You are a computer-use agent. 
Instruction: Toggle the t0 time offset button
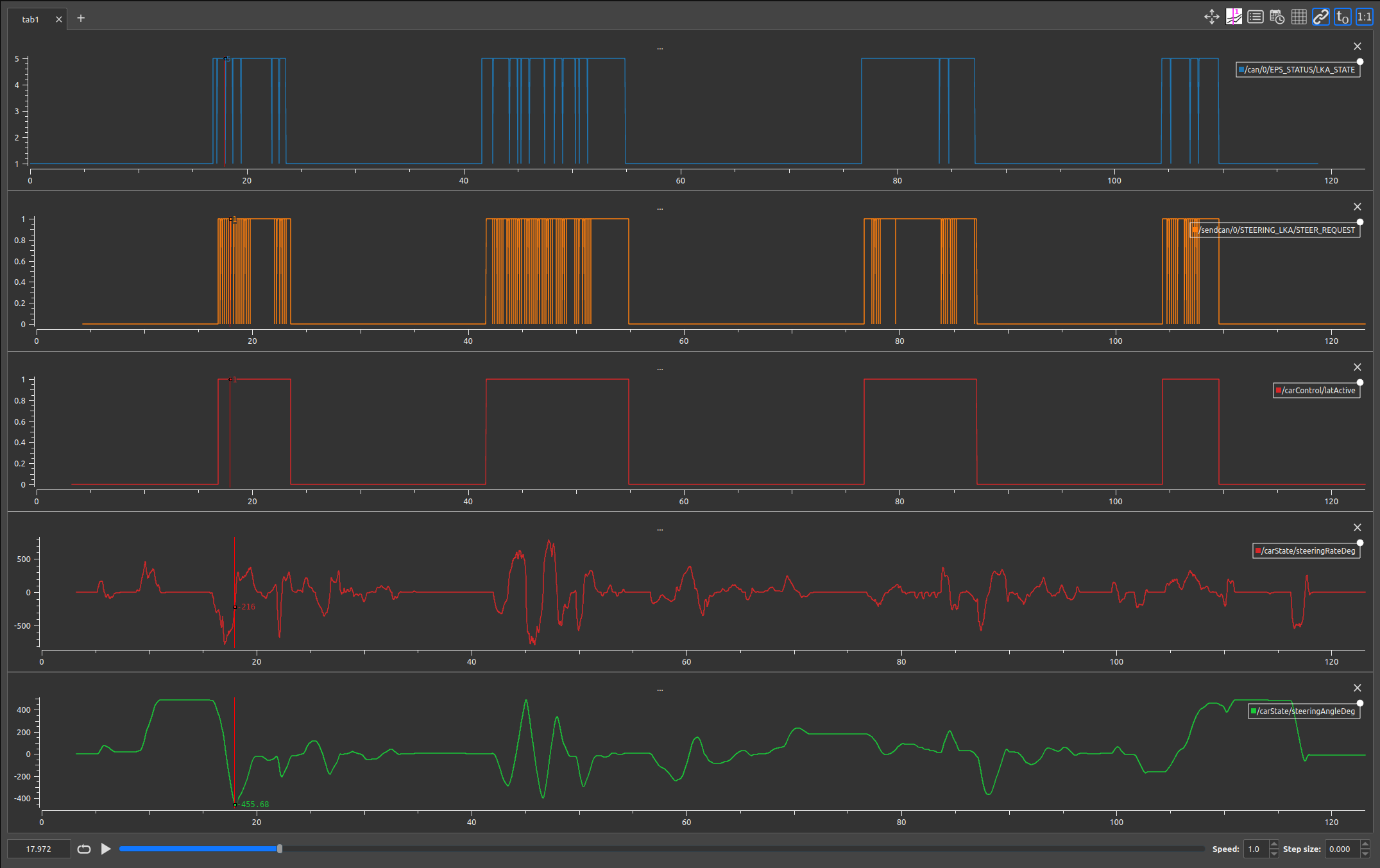(x=1342, y=17)
